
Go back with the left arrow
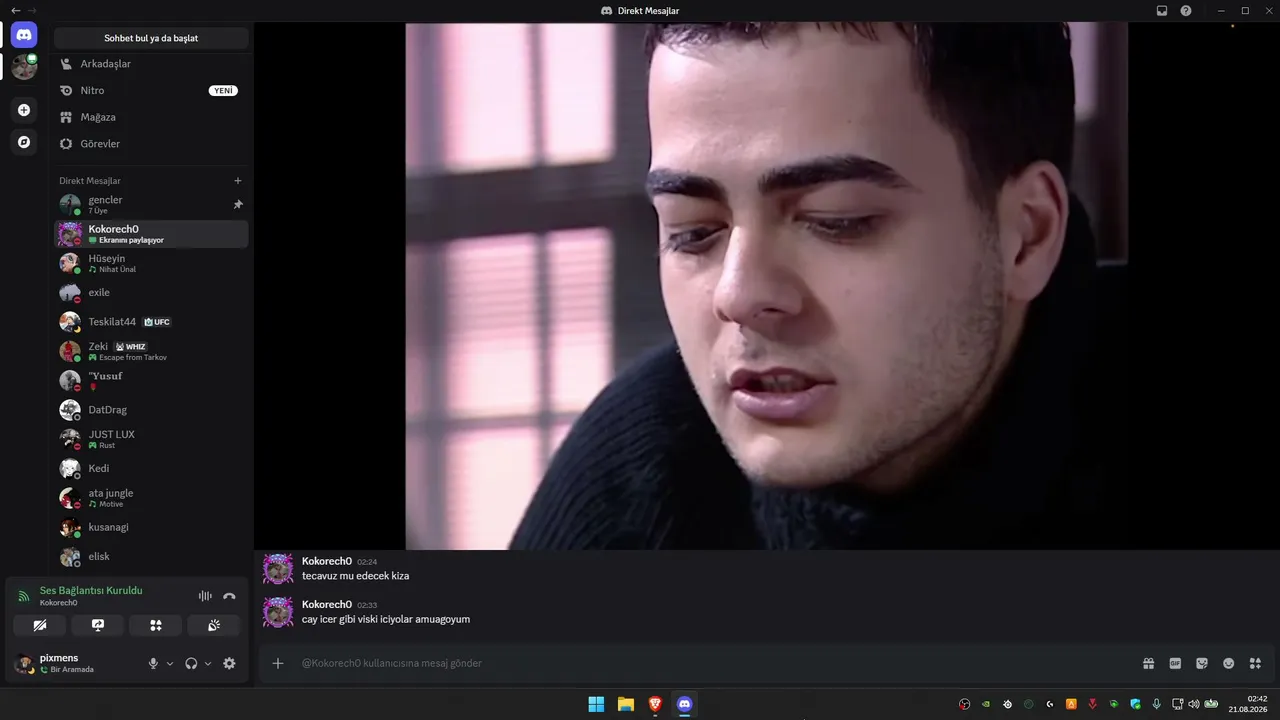(x=15, y=11)
